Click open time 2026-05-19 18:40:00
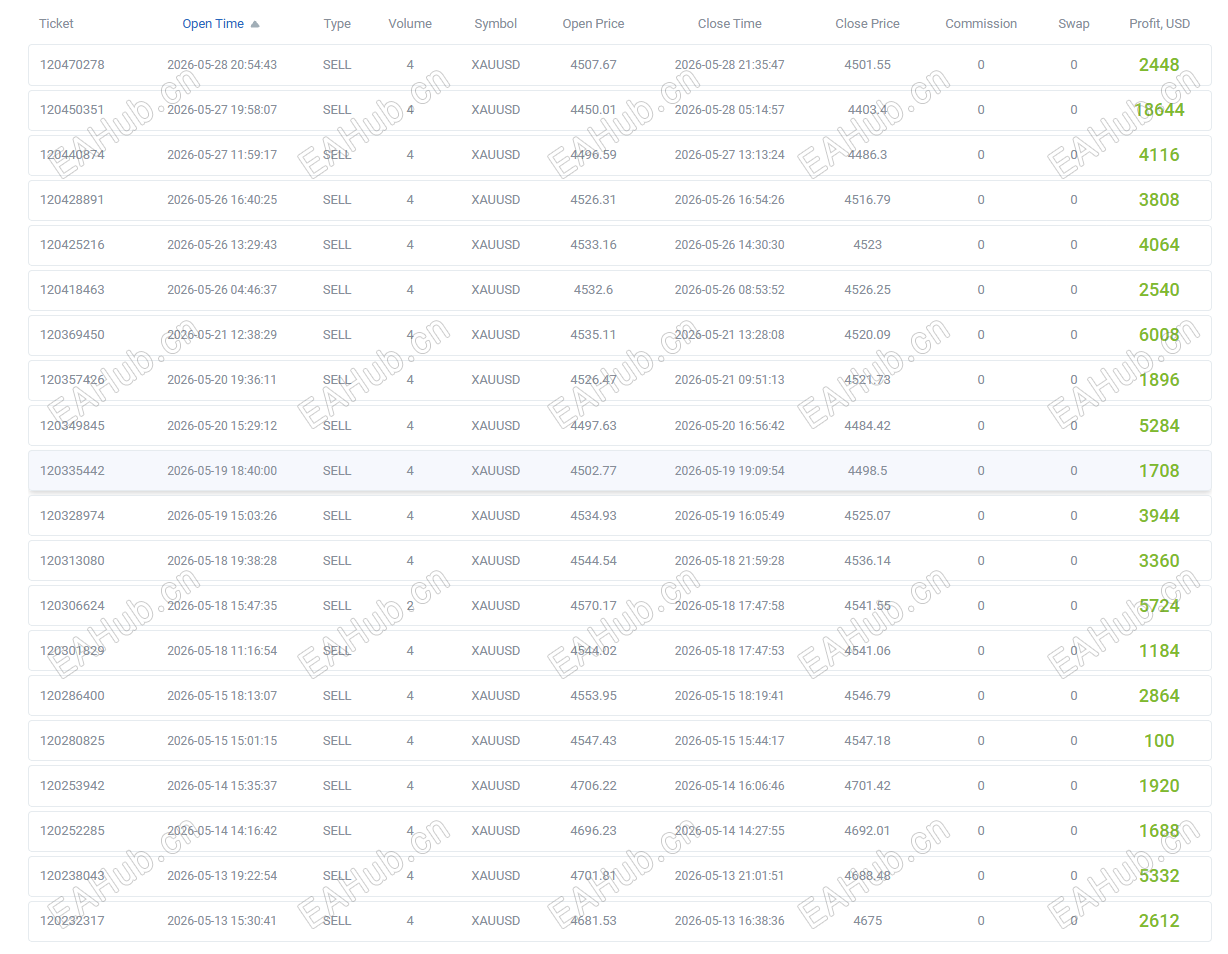 pyautogui.click(x=222, y=471)
